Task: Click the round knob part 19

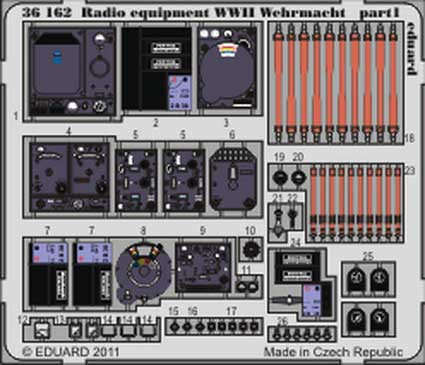Action: [280, 177]
